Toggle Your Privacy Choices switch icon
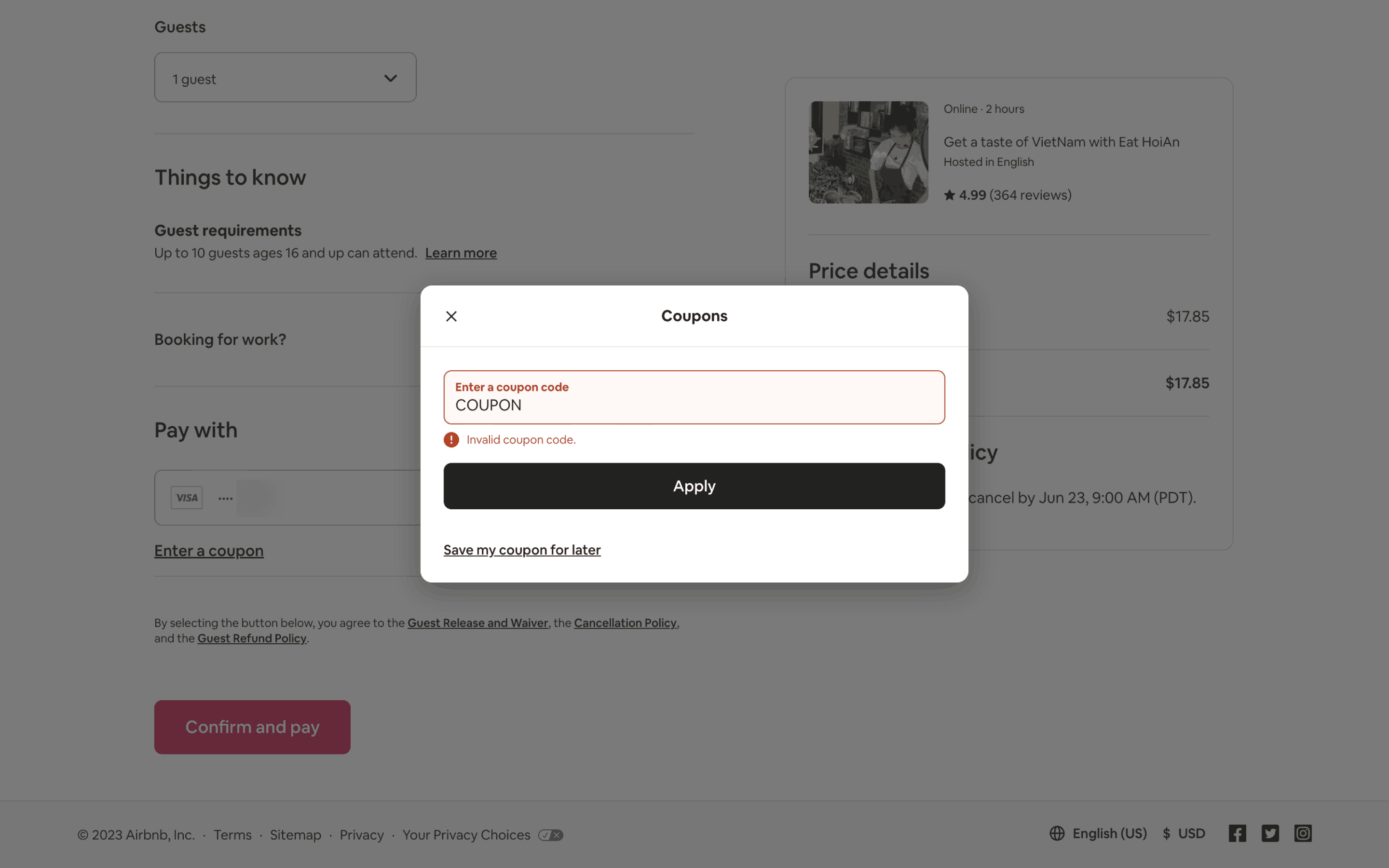 click(550, 835)
